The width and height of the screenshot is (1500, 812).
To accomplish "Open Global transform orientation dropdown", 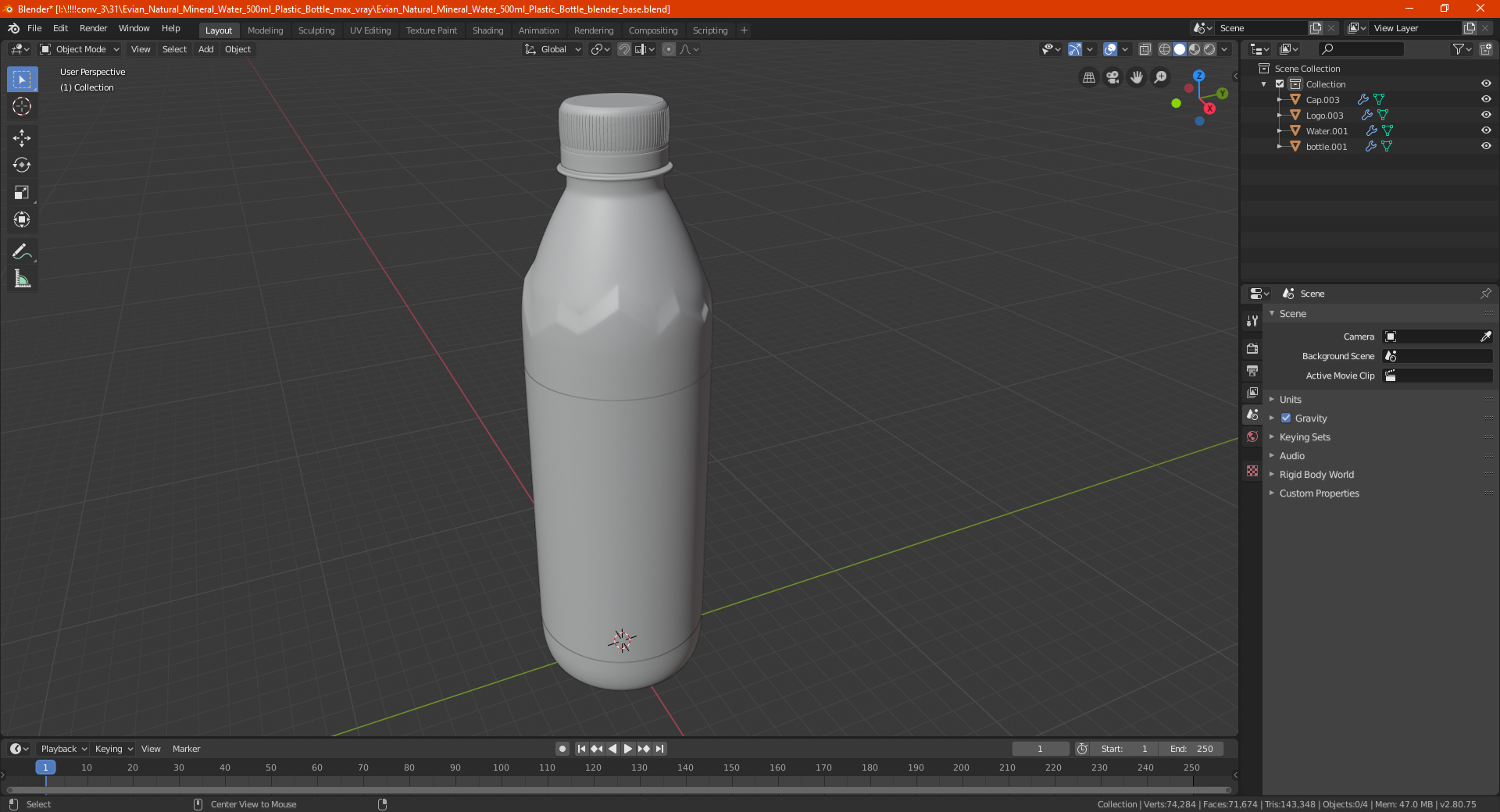I will click(x=552, y=49).
